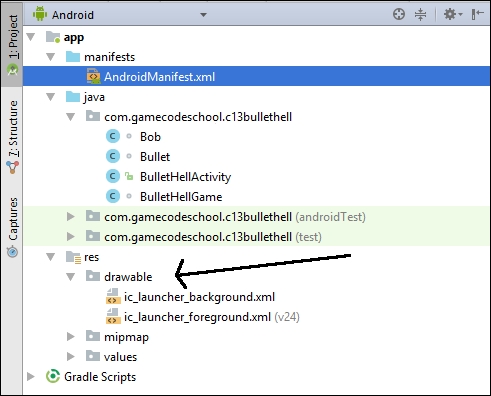
Task: Expand the values folder
Action: [70, 357]
